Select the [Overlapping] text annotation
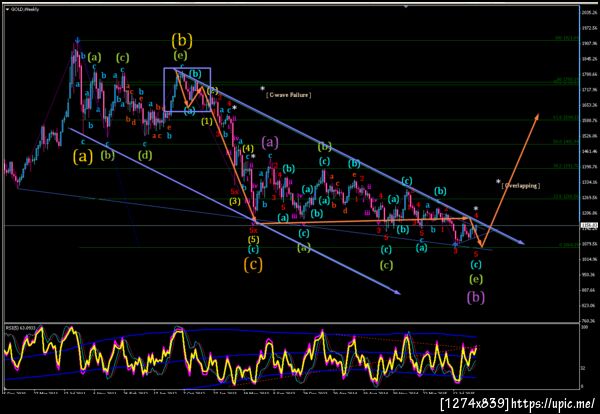This screenshot has width=600, height=414. tap(521, 186)
